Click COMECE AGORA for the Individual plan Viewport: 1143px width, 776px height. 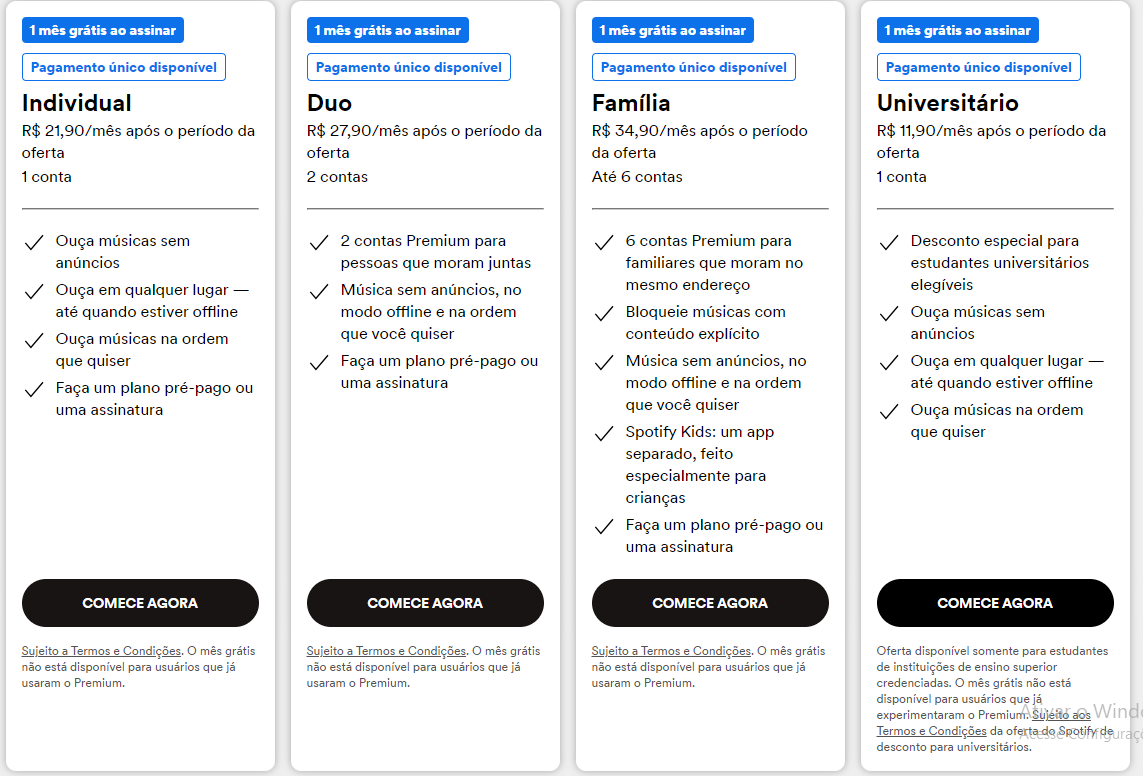(140, 603)
